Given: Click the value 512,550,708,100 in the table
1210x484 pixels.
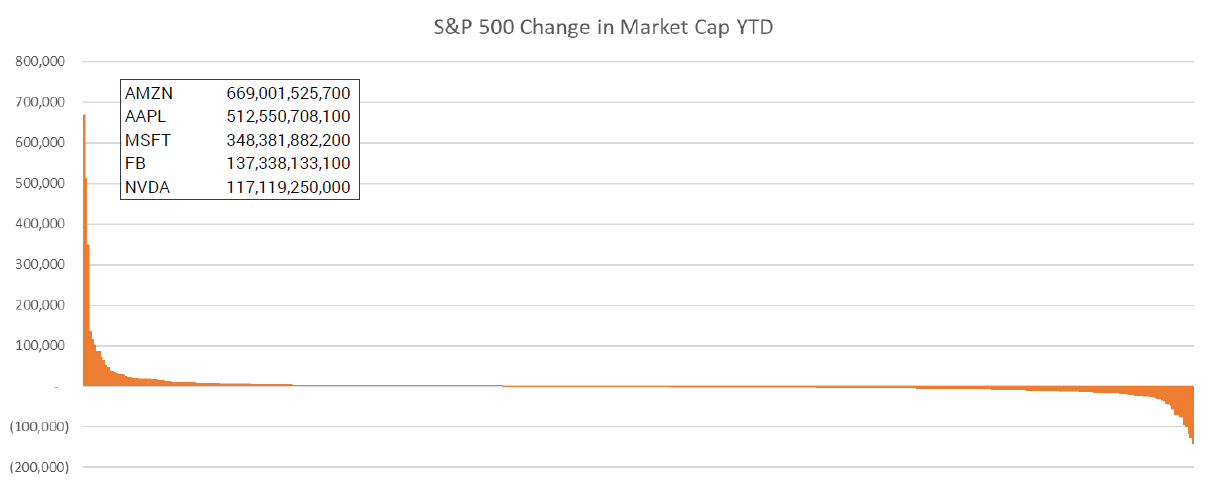Looking at the screenshot, I should point(290,116).
